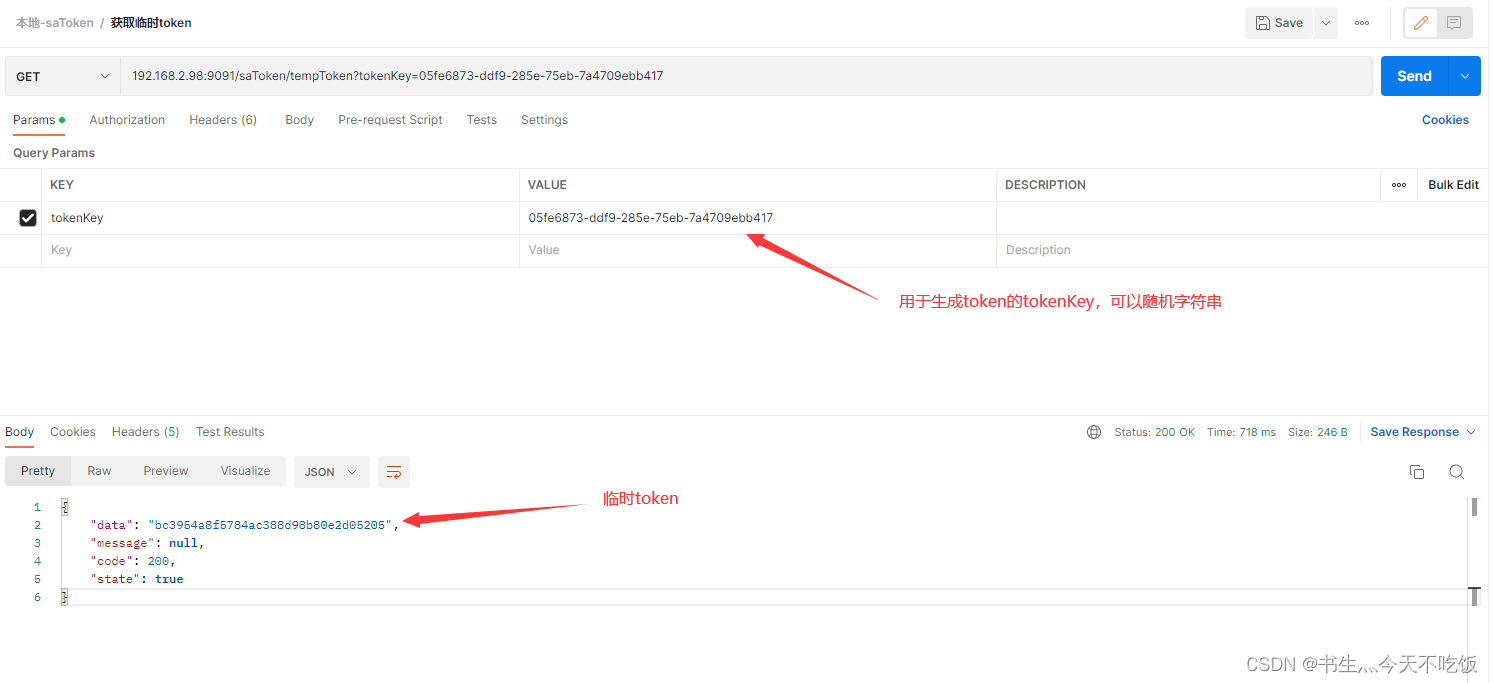Open the comments view icon
The width and height of the screenshot is (1493, 683).
coord(1454,23)
